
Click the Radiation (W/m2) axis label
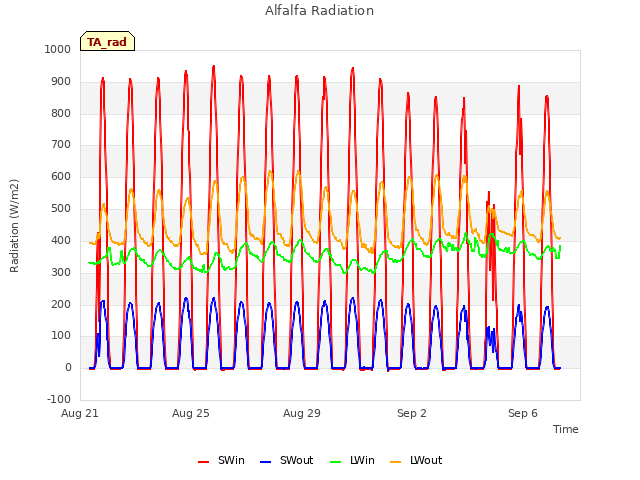pos(14,226)
